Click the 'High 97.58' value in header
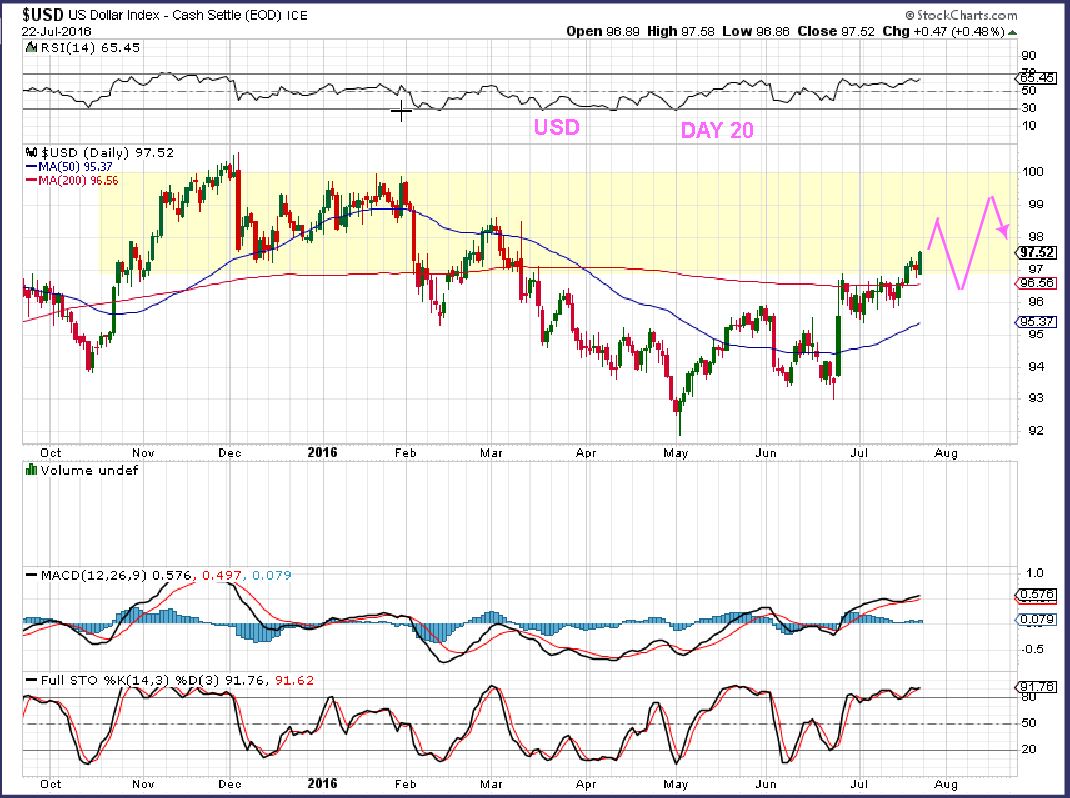Image resolution: width=1070 pixels, height=798 pixels. tap(680, 31)
